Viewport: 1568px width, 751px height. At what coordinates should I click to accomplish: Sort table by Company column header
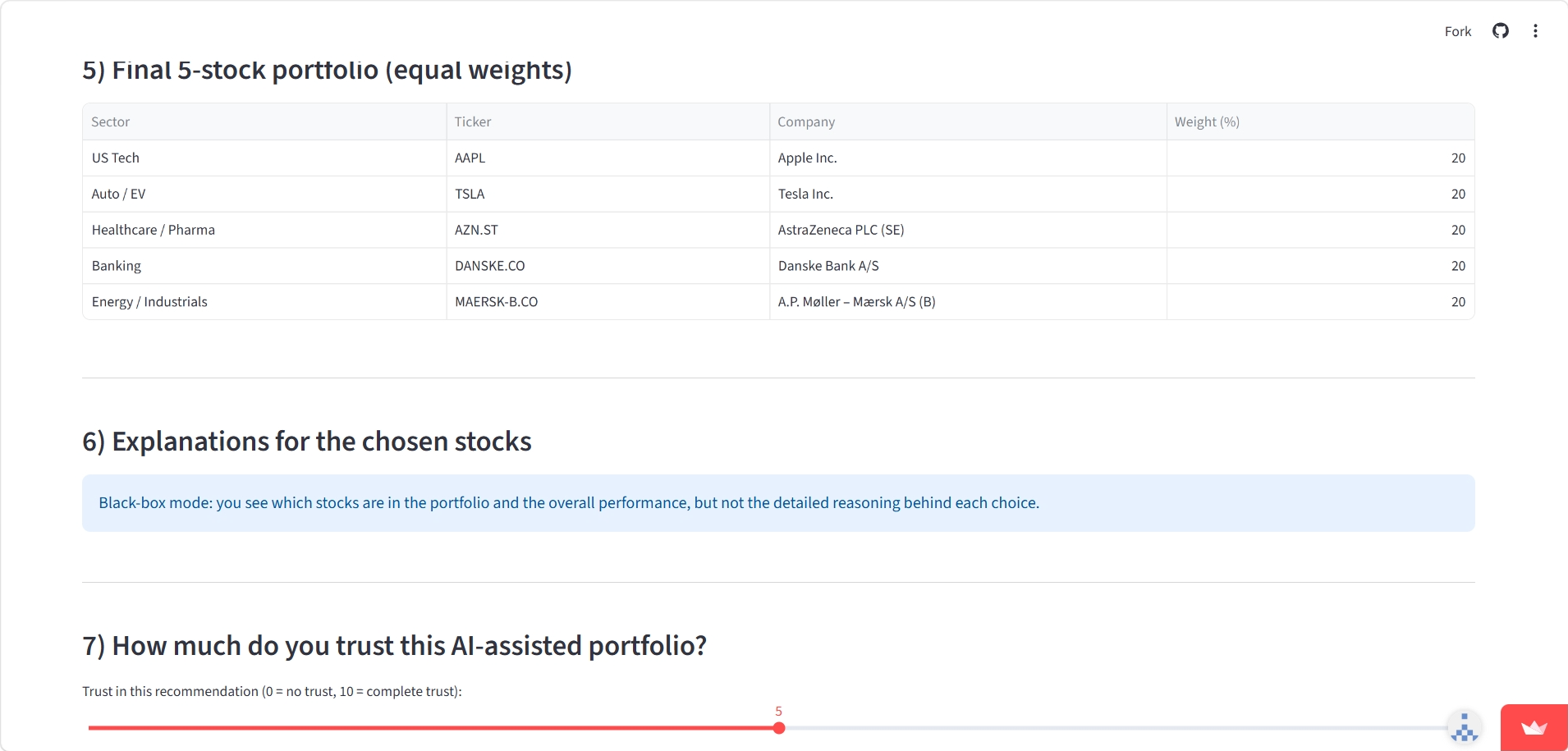[968, 121]
